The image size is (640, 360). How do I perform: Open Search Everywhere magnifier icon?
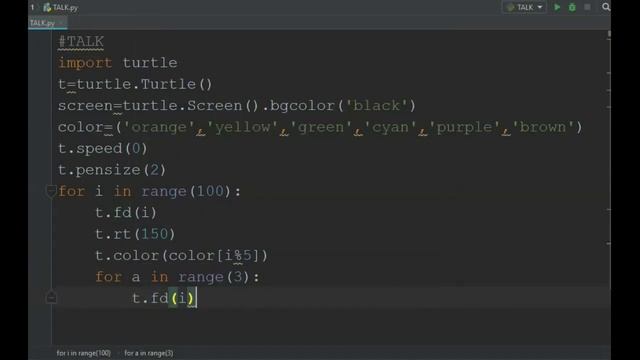(606, 7)
